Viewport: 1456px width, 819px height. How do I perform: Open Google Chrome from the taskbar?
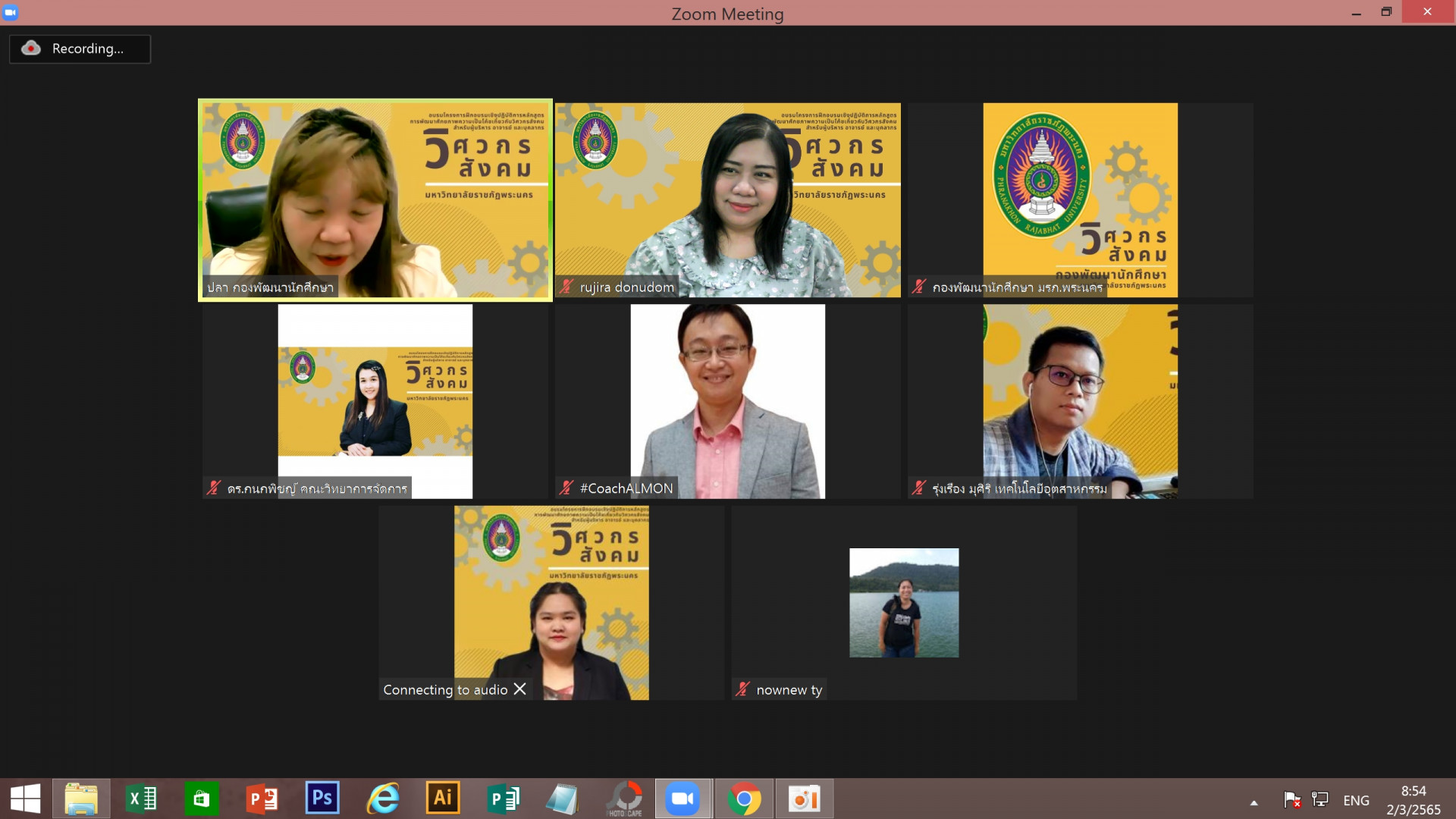click(x=744, y=799)
